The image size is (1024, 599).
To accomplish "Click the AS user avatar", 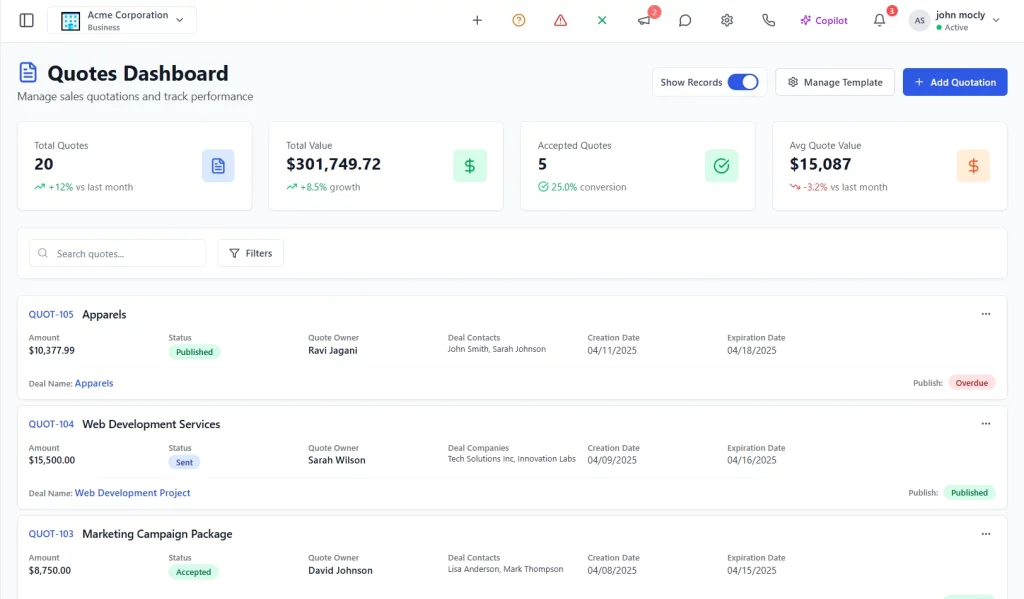I will [920, 20].
